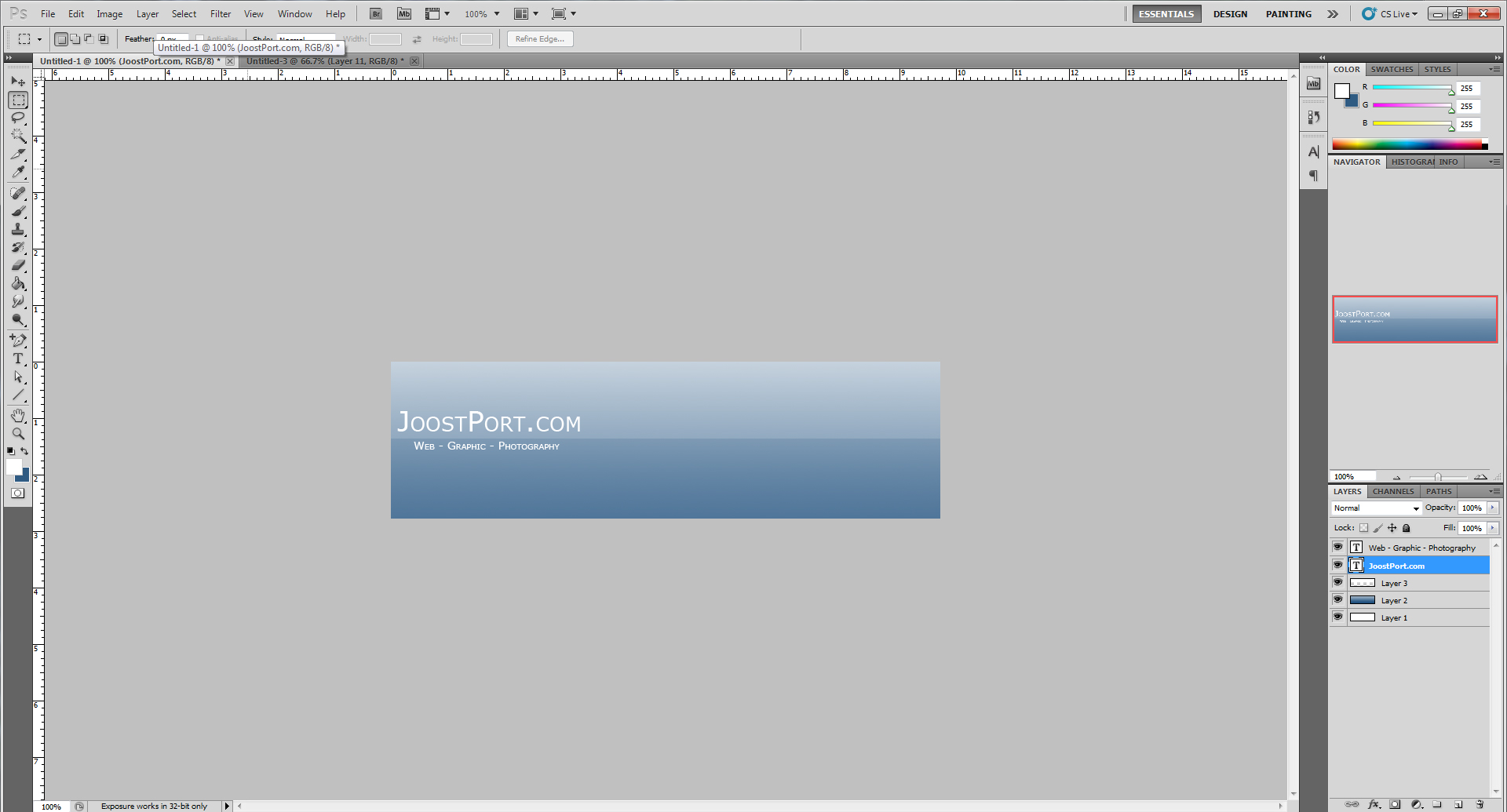Switch to the Design workspace

click(x=1230, y=14)
